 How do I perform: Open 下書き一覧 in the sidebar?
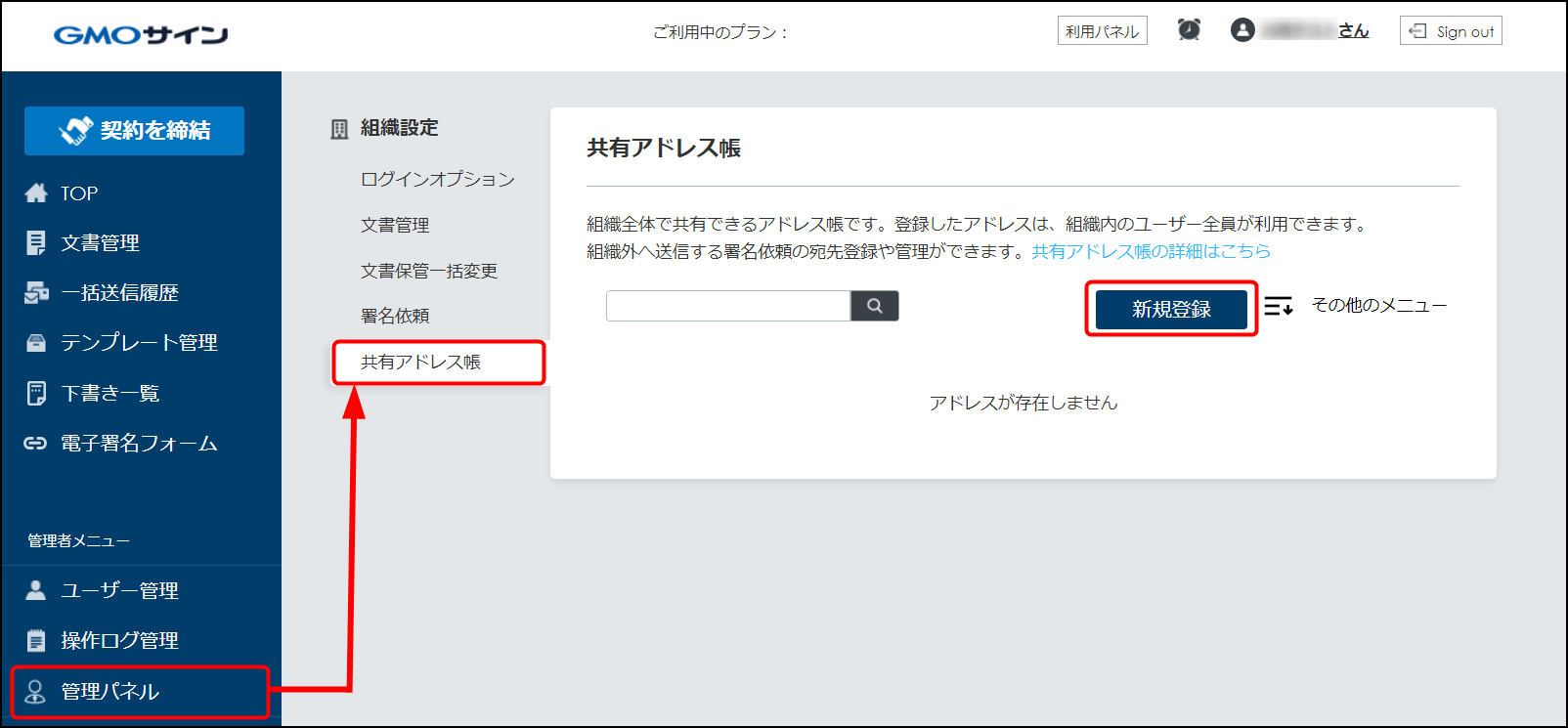click(x=109, y=393)
